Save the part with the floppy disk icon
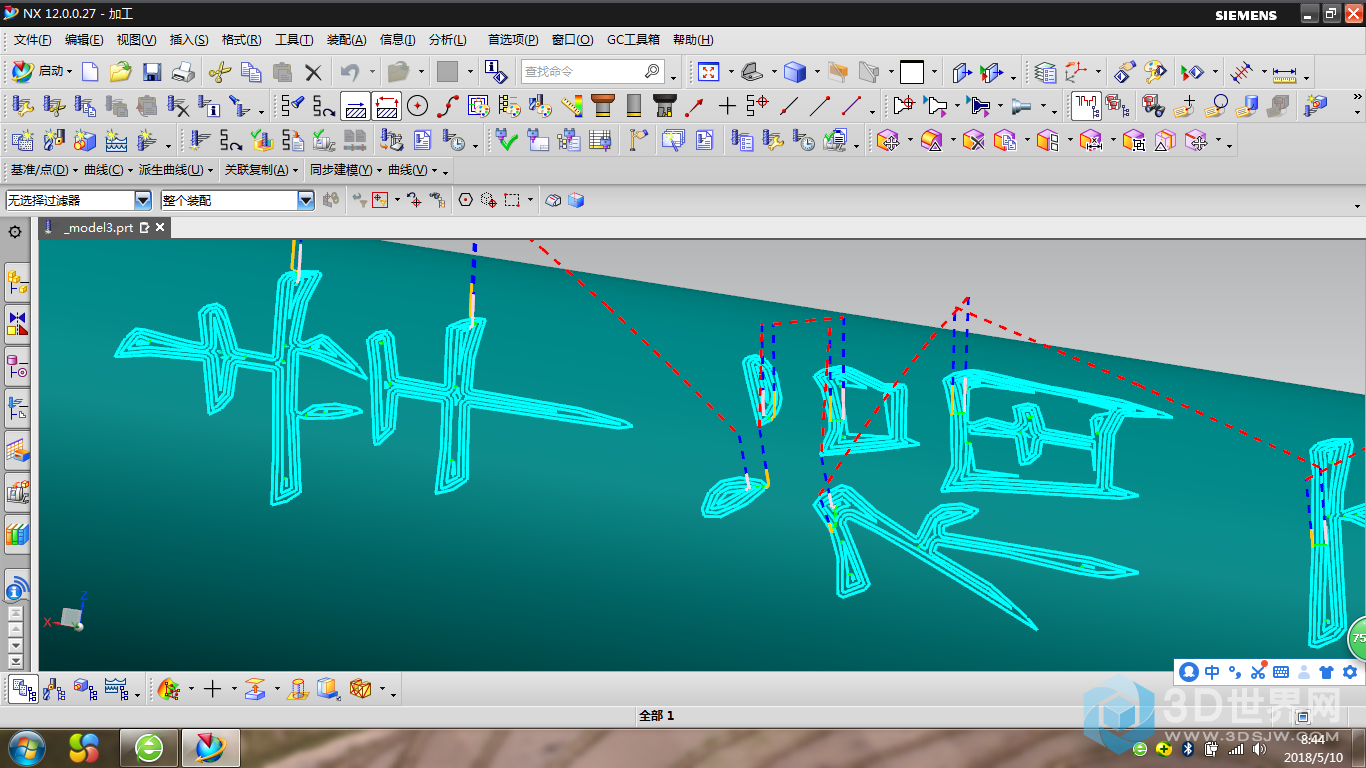Screen dimensions: 1366x768 (152, 72)
